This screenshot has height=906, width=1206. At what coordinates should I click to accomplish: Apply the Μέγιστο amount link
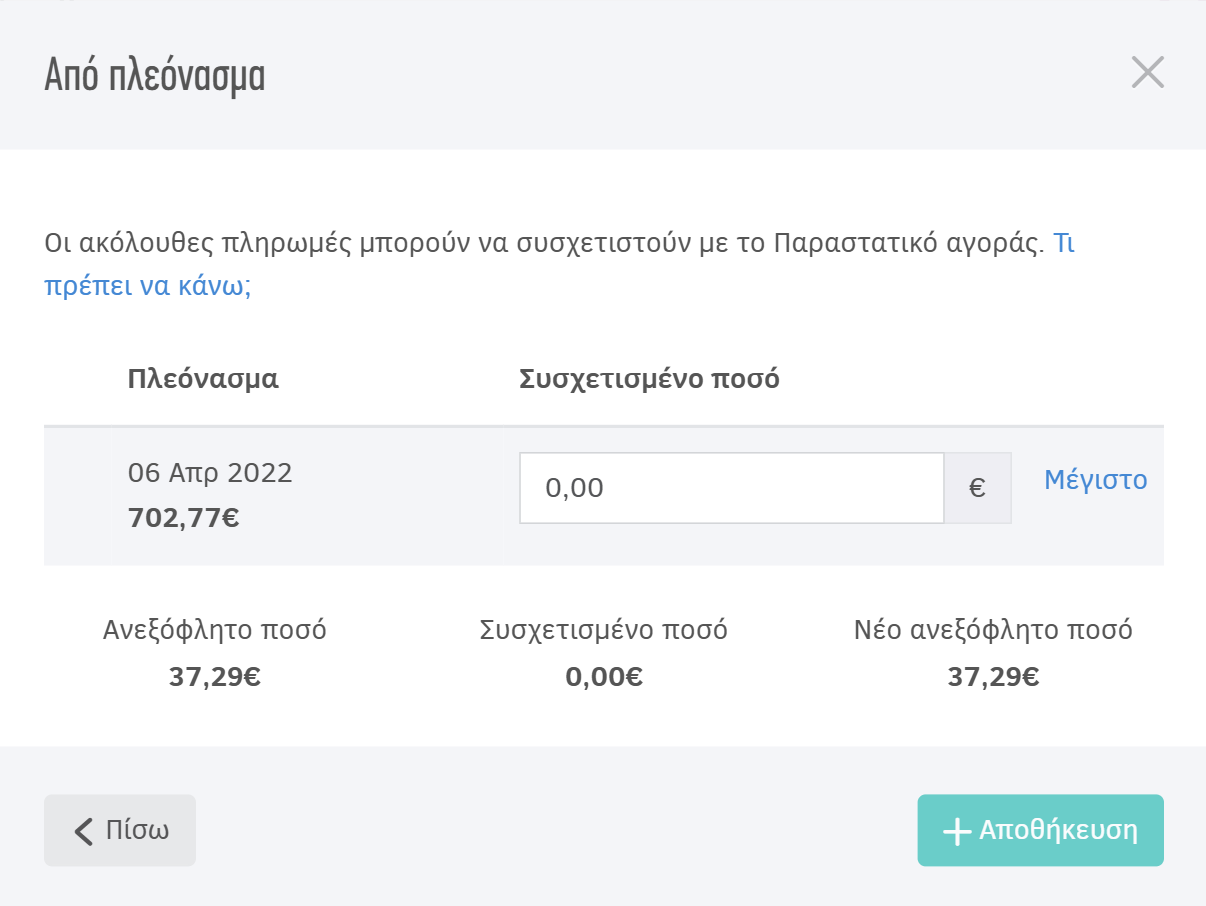point(1095,480)
